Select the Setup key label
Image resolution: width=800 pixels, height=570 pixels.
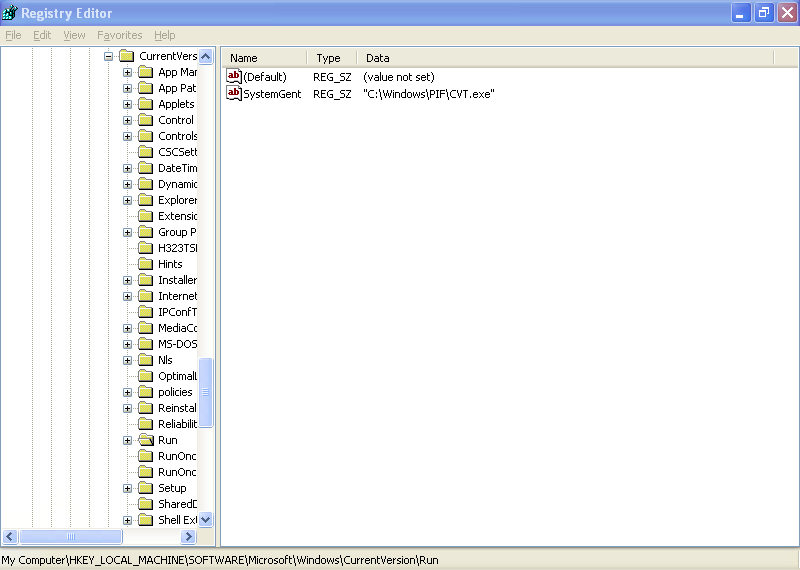point(172,488)
